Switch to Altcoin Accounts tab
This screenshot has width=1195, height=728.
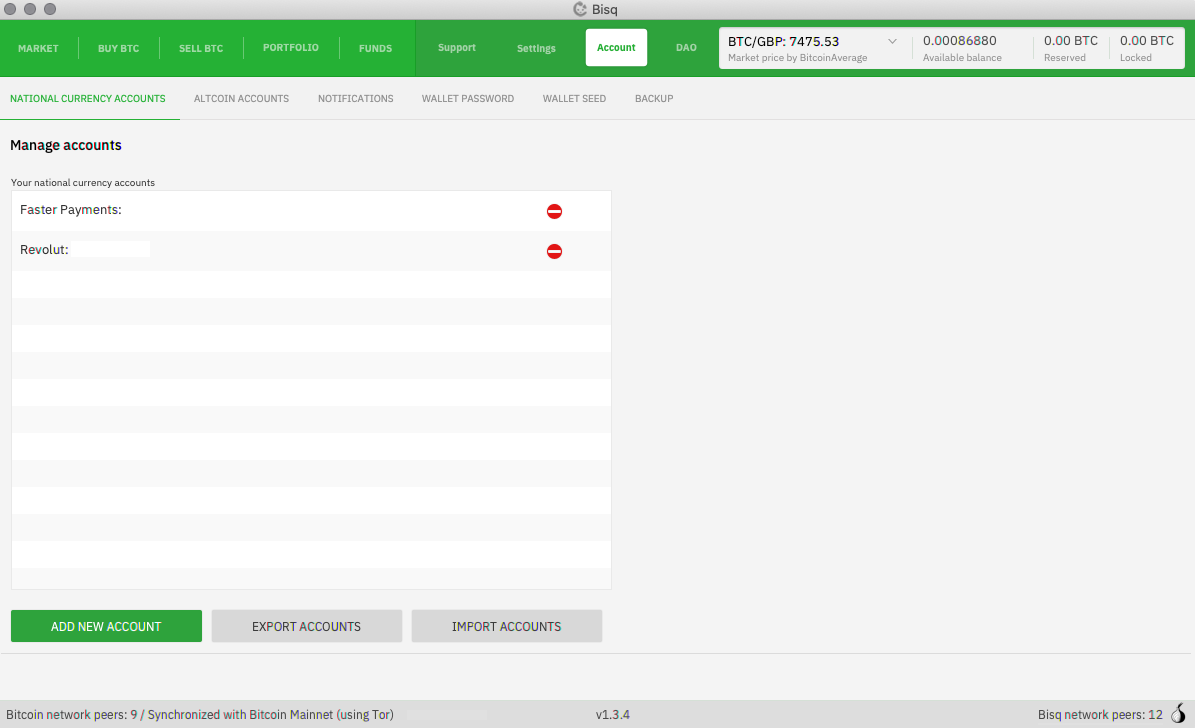[241, 98]
